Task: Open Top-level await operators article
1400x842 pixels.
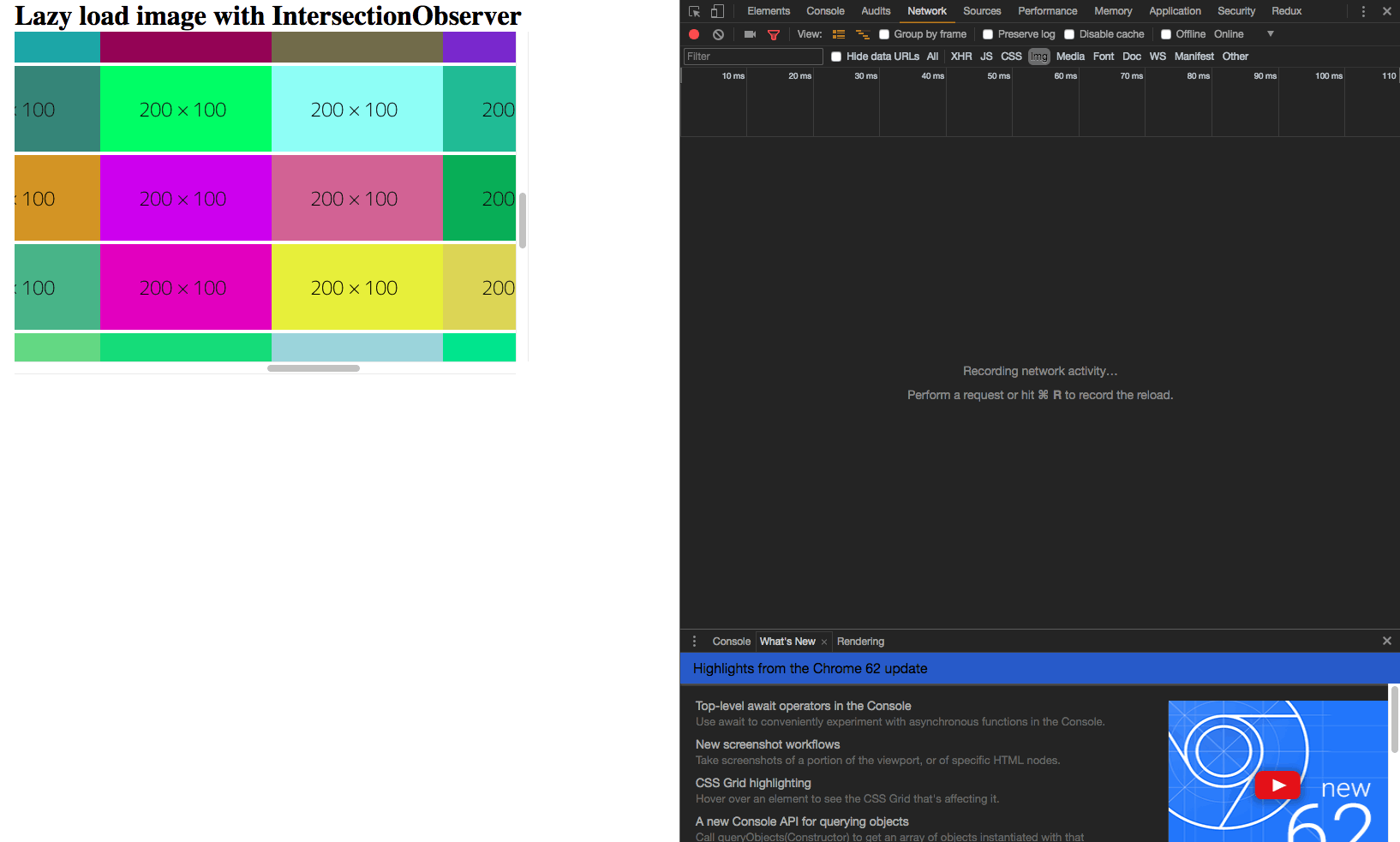Action: click(x=803, y=706)
